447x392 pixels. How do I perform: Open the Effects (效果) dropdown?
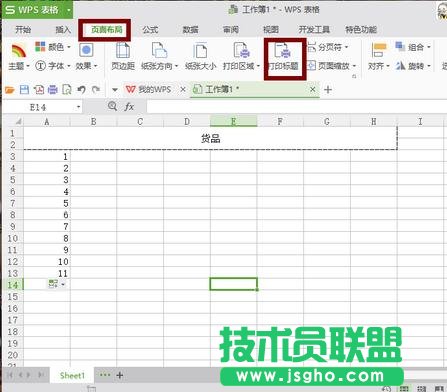click(x=86, y=57)
